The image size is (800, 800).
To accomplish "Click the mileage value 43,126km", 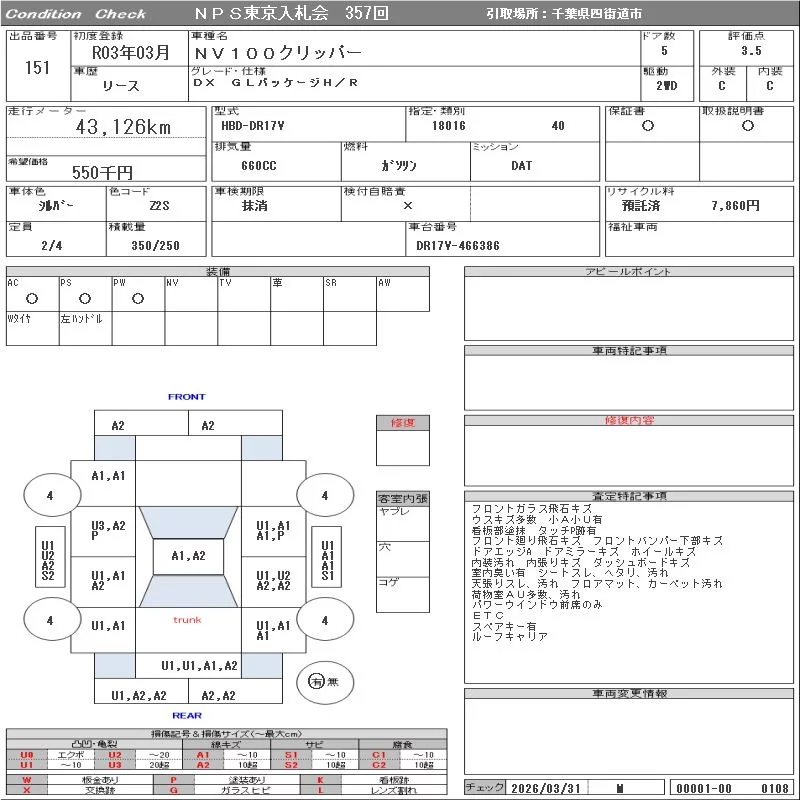I will point(123,127).
